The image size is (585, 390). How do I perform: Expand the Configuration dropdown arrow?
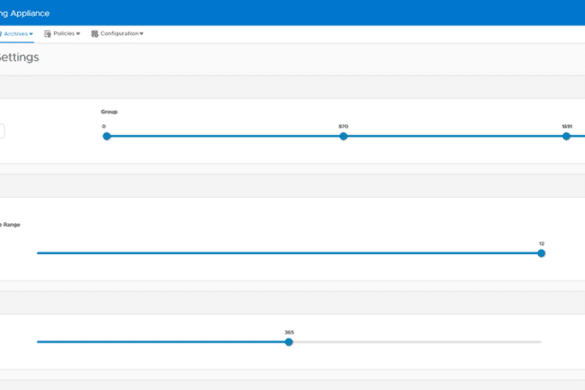coord(141,34)
